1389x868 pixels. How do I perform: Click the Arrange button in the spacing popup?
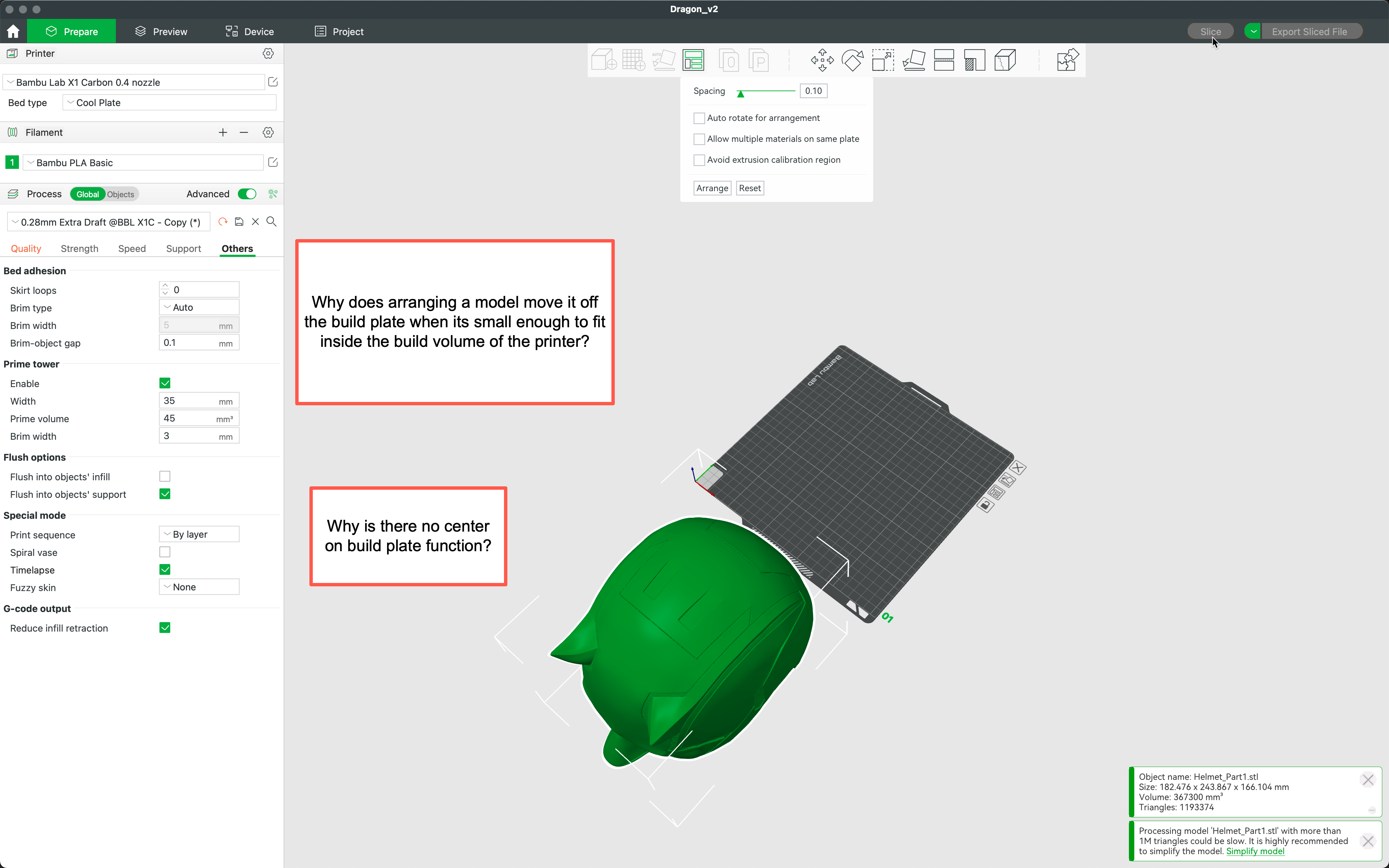pos(712,188)
